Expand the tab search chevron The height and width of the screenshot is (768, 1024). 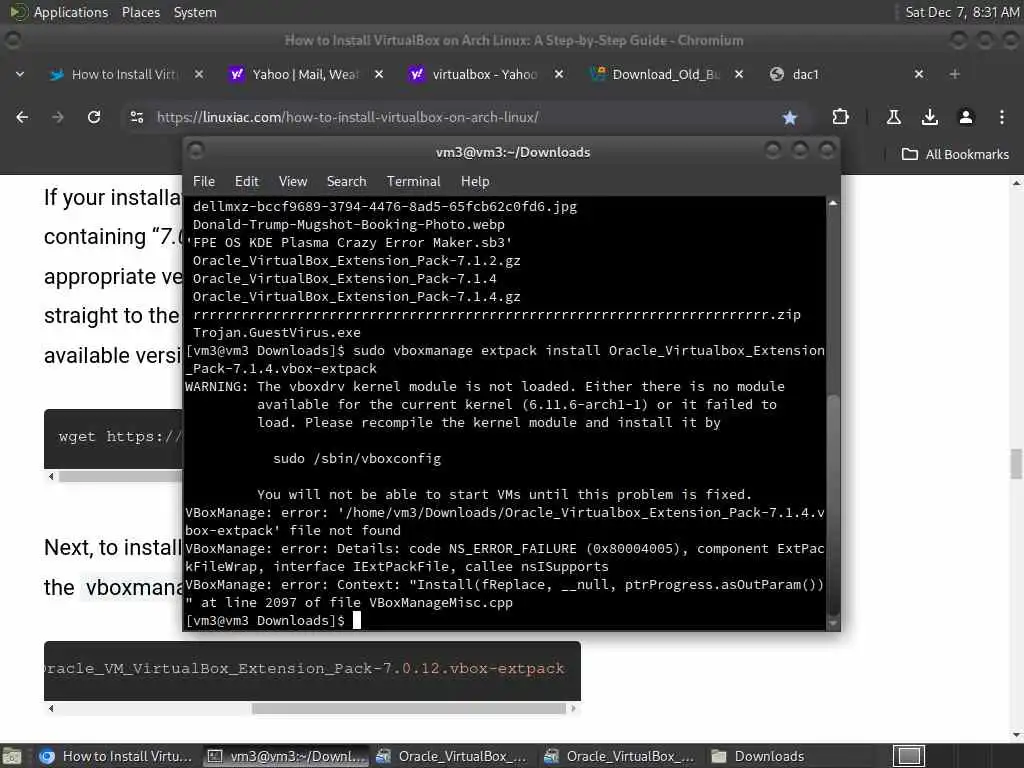coord(20,74)
